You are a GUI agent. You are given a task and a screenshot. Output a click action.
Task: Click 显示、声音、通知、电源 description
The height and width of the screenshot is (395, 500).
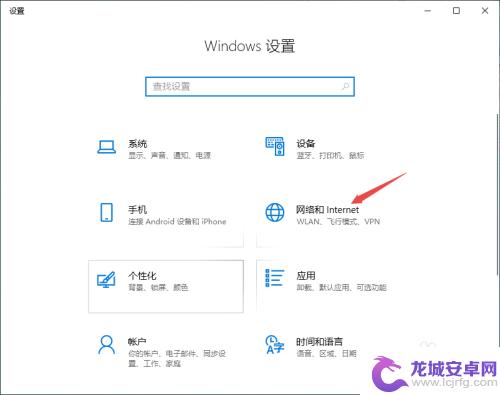(170, 155)
